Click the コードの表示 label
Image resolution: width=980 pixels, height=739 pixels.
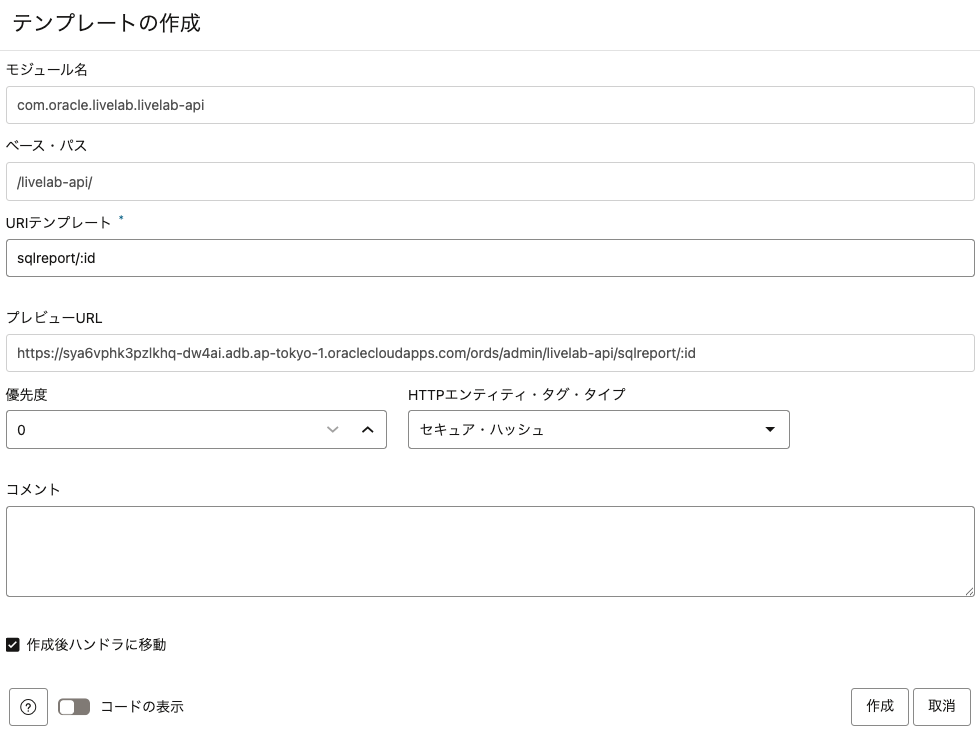pyautogui.click(x=142, y=707)
